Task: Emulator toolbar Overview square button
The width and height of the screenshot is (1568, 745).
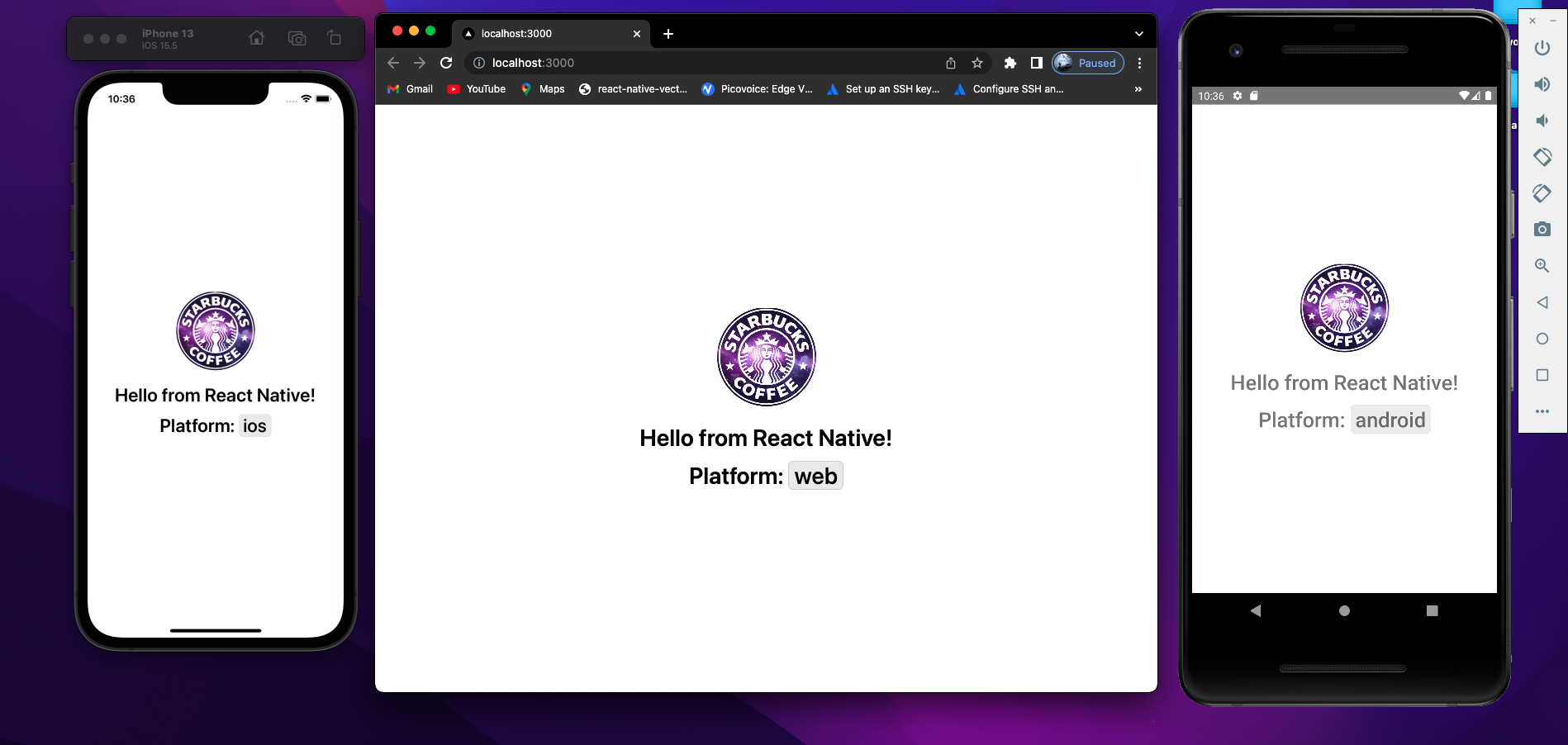Action: point(1542,375)
